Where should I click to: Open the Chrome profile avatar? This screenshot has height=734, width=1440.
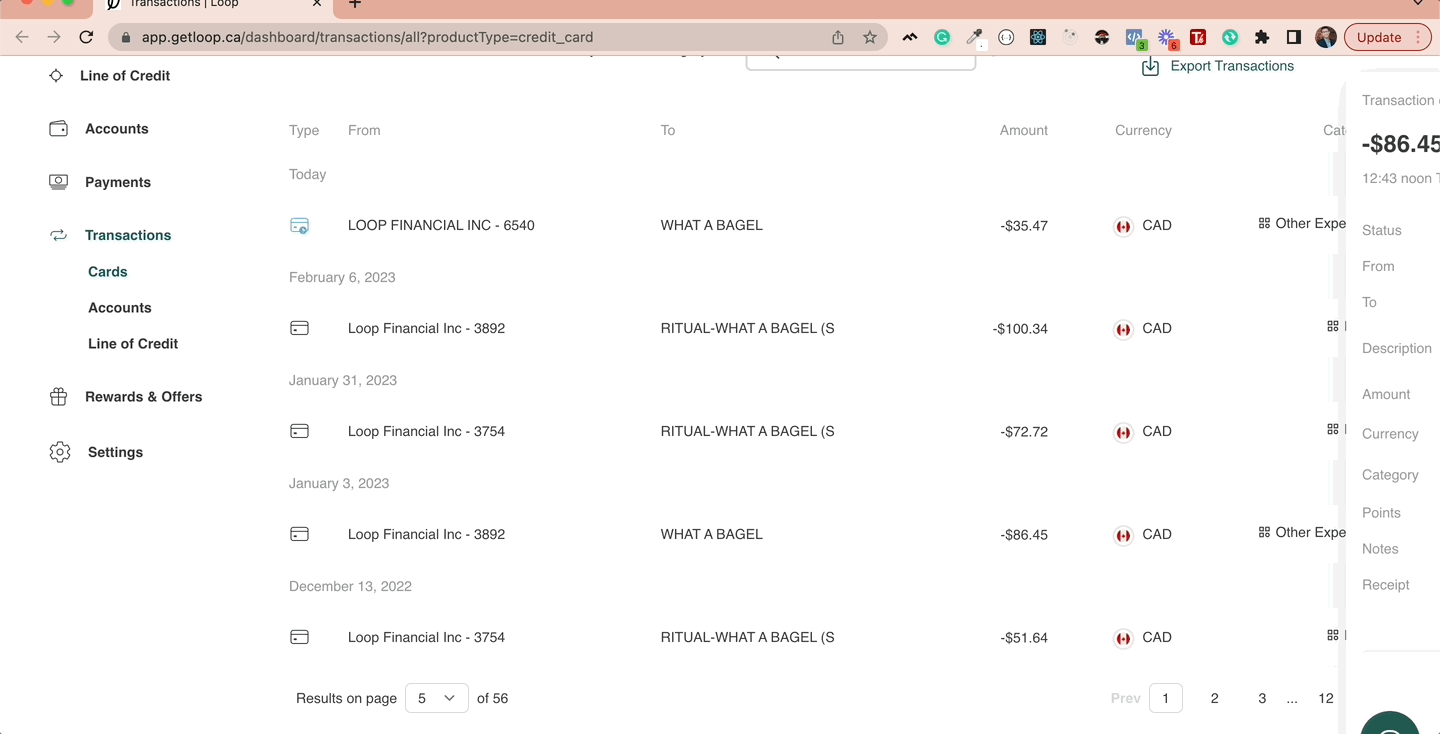(x=1326, y=37)
